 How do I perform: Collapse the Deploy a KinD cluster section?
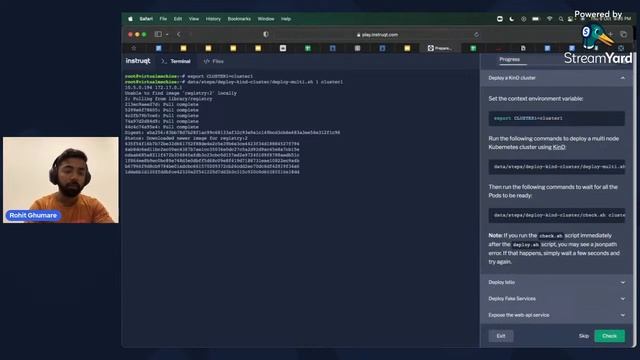(557, 78)
